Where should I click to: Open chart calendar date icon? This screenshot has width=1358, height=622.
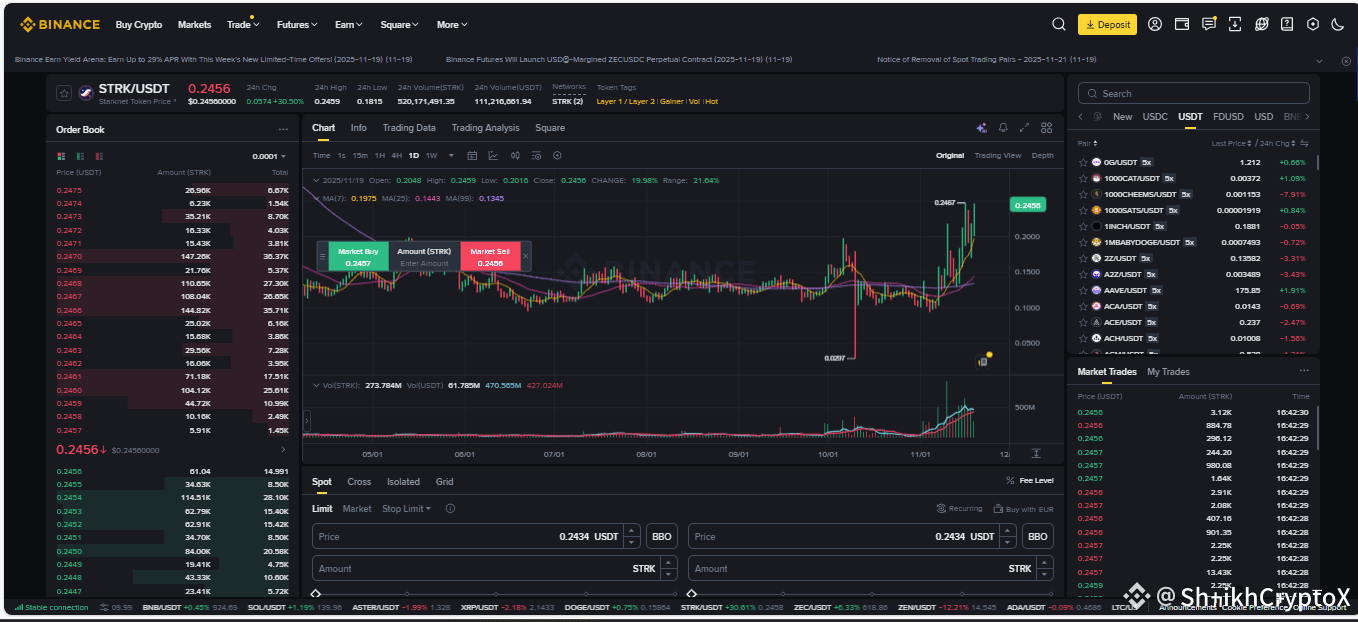(x=471, y=155)
